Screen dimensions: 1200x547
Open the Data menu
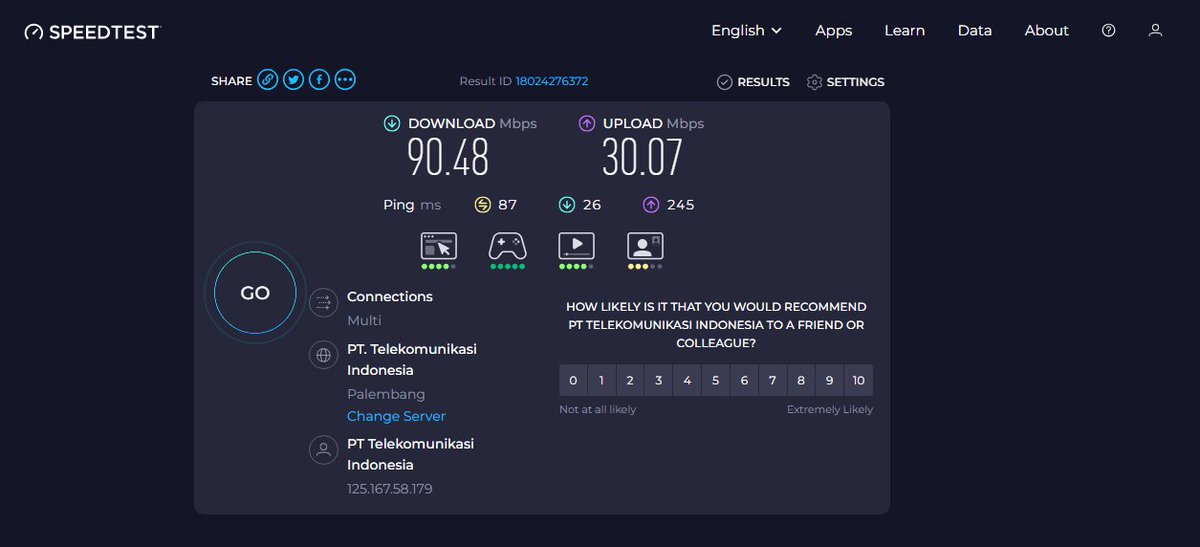coord(974,30)
